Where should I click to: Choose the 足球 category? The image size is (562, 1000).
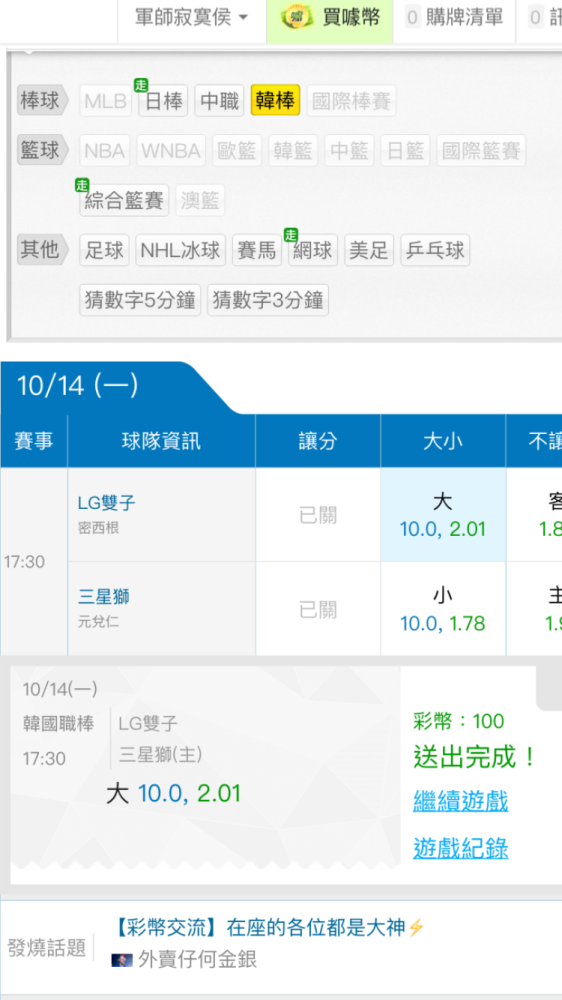click(105, 250)
